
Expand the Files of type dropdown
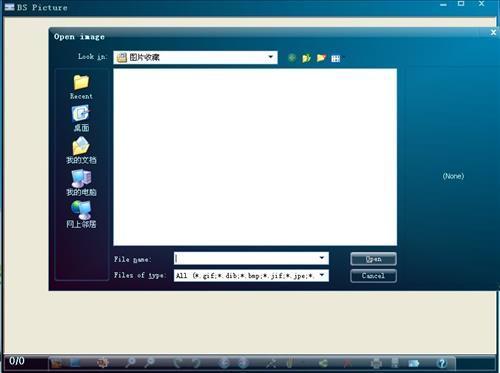(x=322, y=275)
